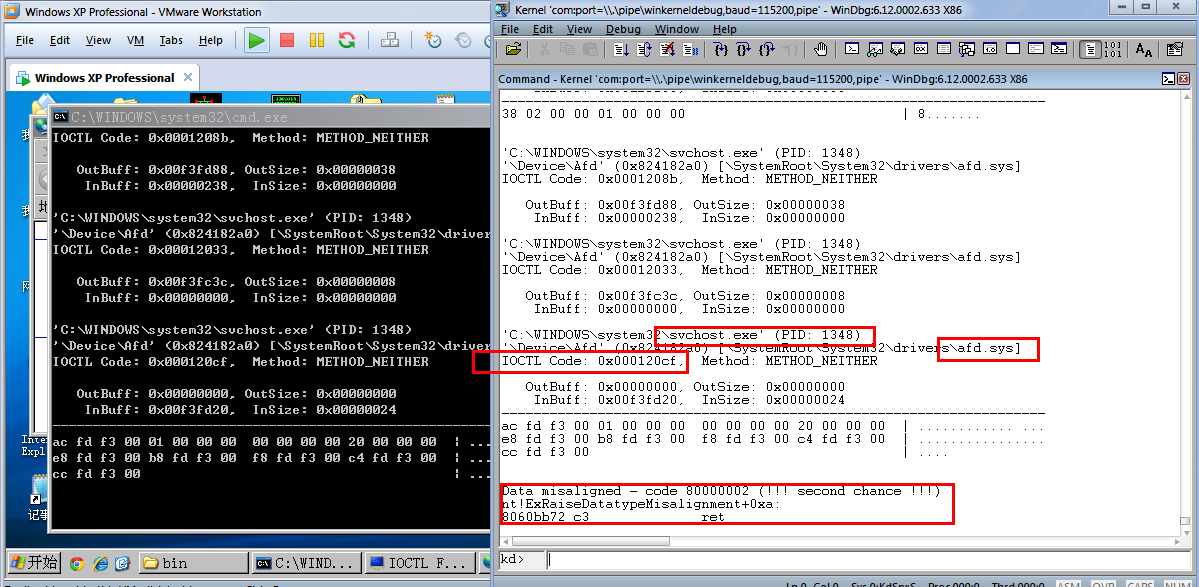Image resolution: width=1199 pixels, height=587 pixels.
Task: Click the Command window dock icon in WinDbg
Action: click(1168, 79)
